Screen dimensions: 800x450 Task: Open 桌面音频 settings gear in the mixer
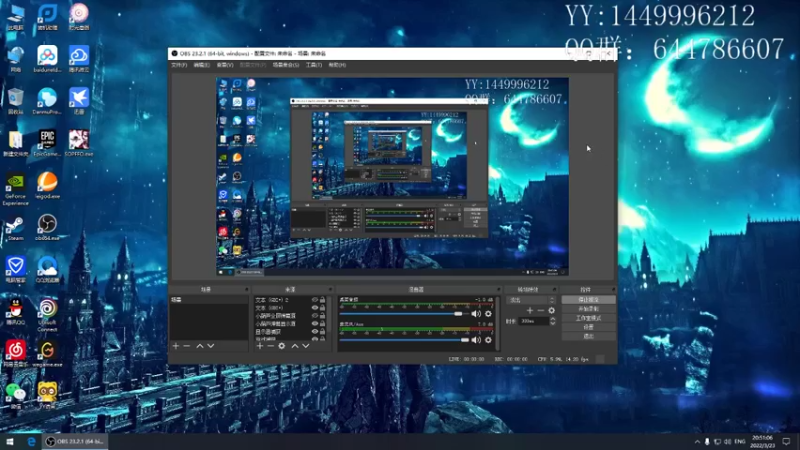(488, 314)
